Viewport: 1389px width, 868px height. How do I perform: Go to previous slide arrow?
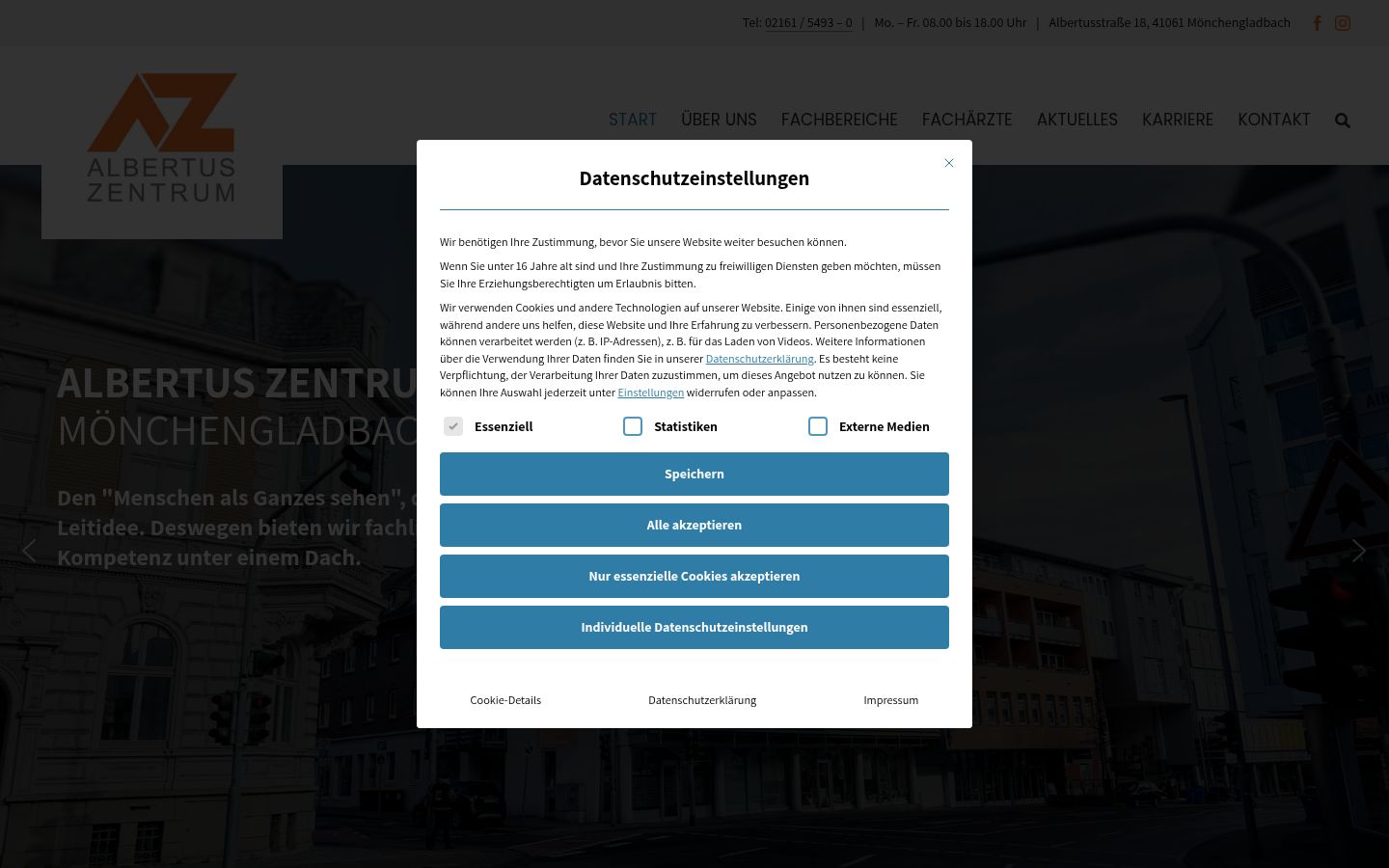tap(29, 551)
